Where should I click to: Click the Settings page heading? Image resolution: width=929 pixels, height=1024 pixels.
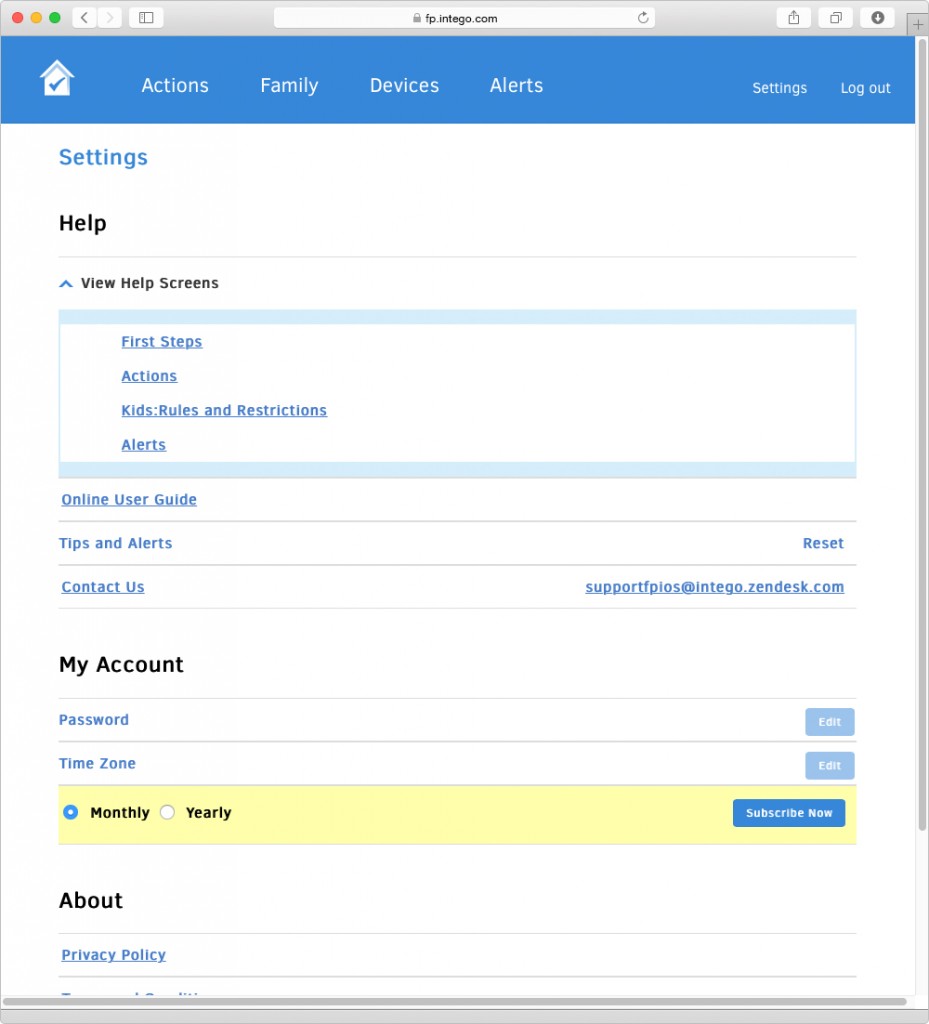(103, 157)
